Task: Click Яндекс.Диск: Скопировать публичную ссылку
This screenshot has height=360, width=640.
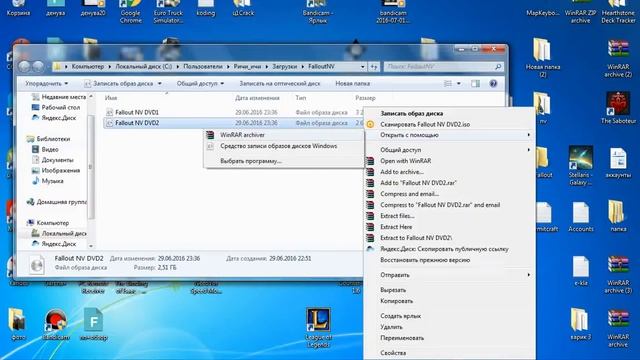Action: (x=444, y=249)
